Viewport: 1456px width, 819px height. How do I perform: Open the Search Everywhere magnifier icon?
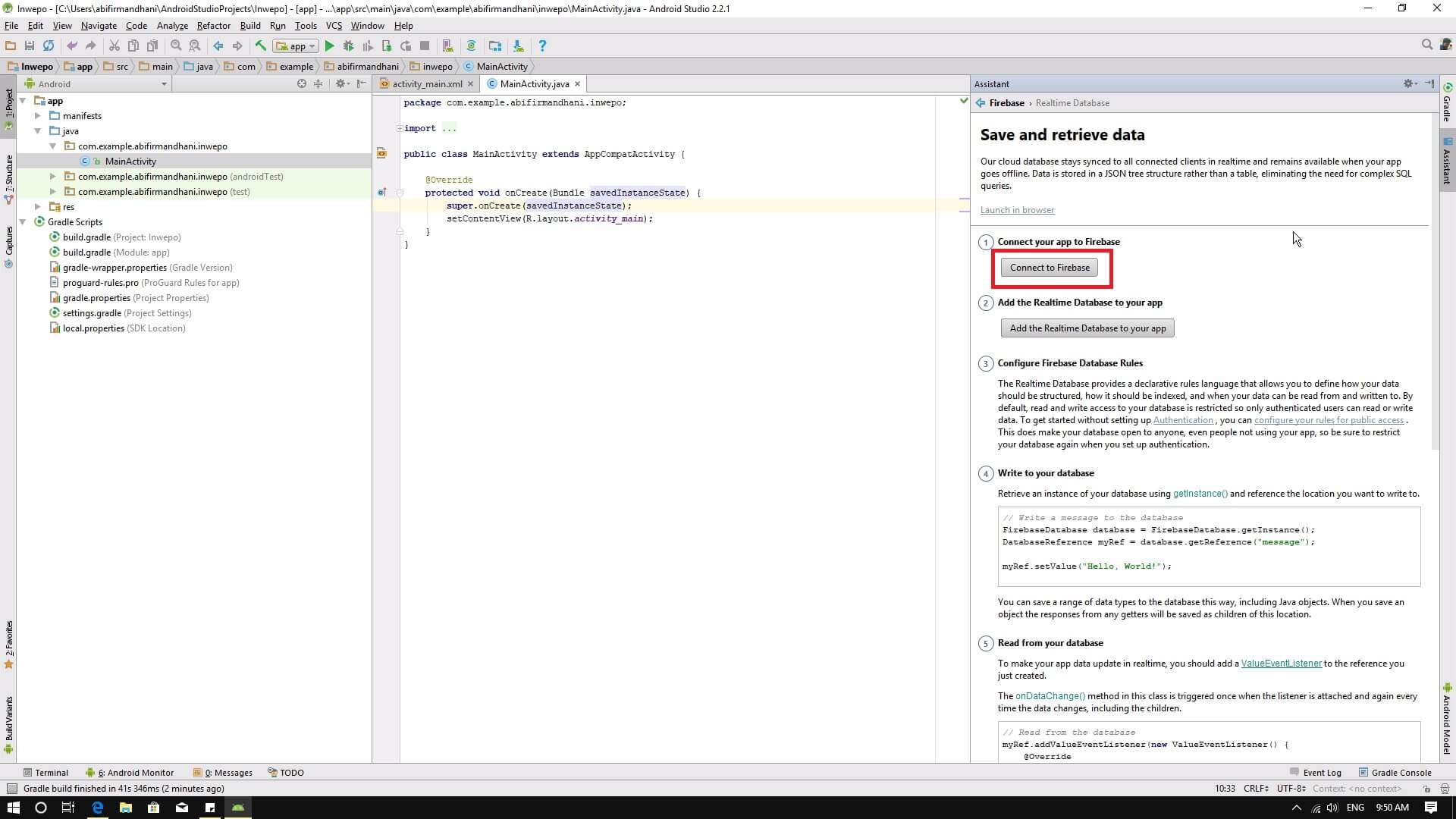(1426, 45)
